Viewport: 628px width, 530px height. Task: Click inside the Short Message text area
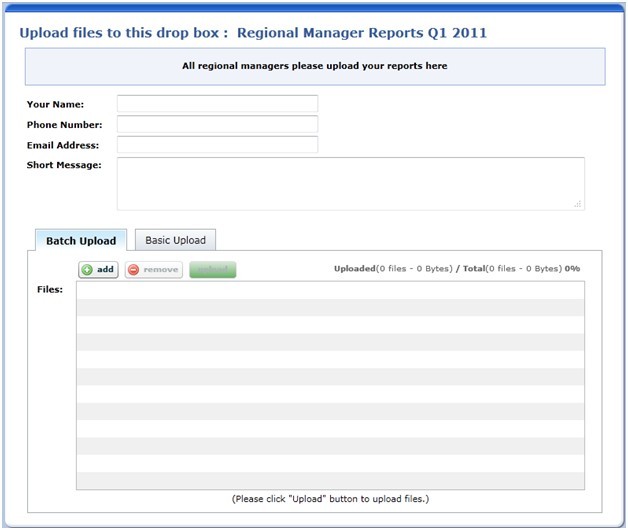pos(350,183)
